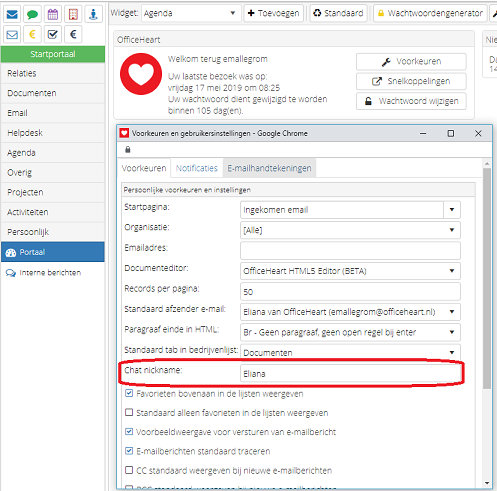Image resolution: width=497 pixels, height=491 pixels.
Task: Open the outlined envelope icon
Action: [12, 34]
